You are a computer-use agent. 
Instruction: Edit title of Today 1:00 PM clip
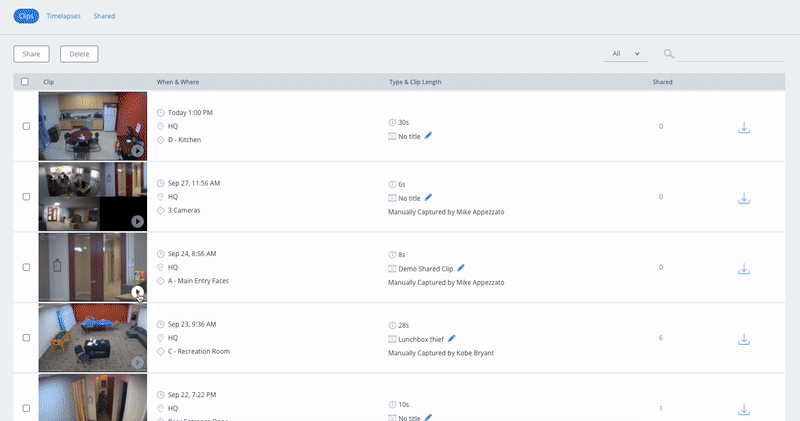(428, 136)
